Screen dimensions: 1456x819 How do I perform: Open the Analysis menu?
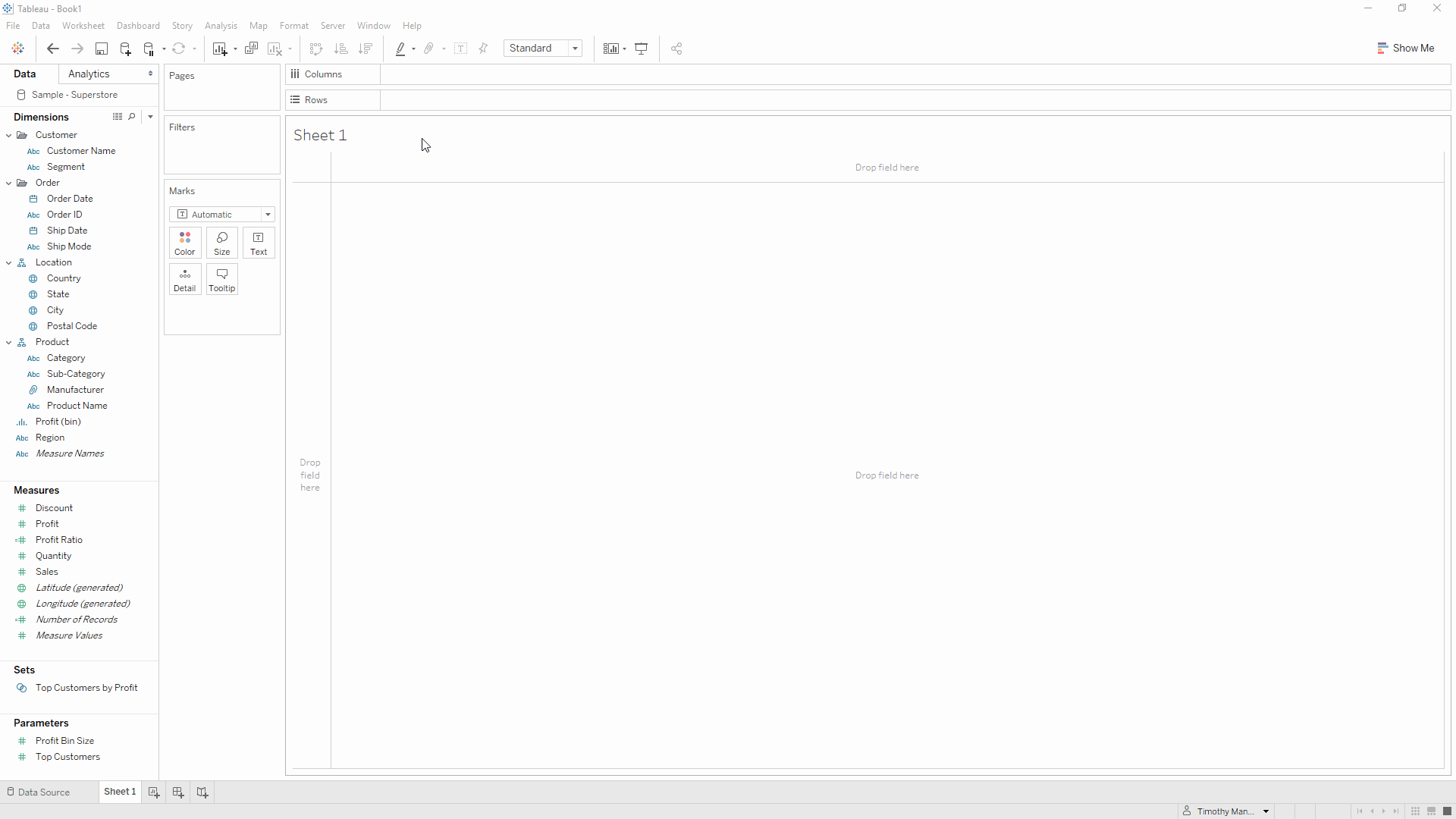[221, 26]
